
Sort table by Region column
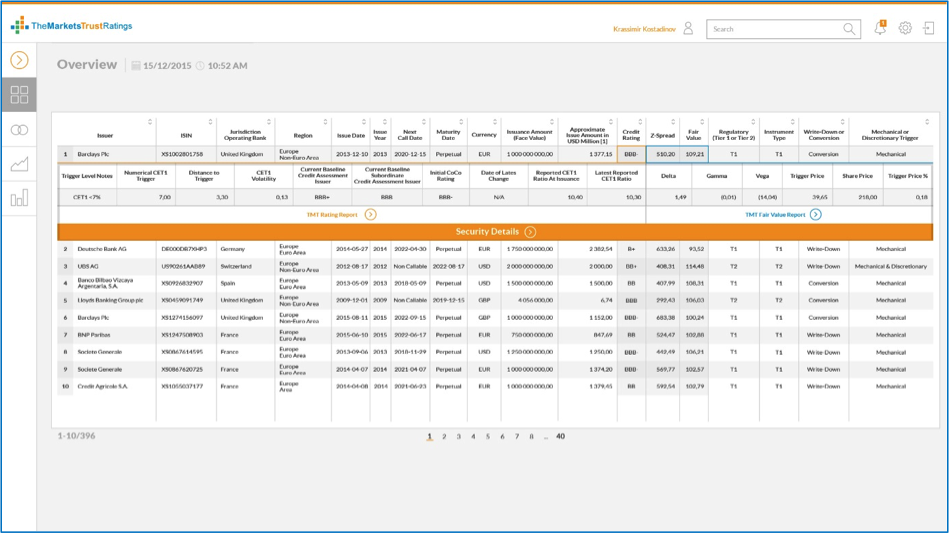(x=325, y=122)
